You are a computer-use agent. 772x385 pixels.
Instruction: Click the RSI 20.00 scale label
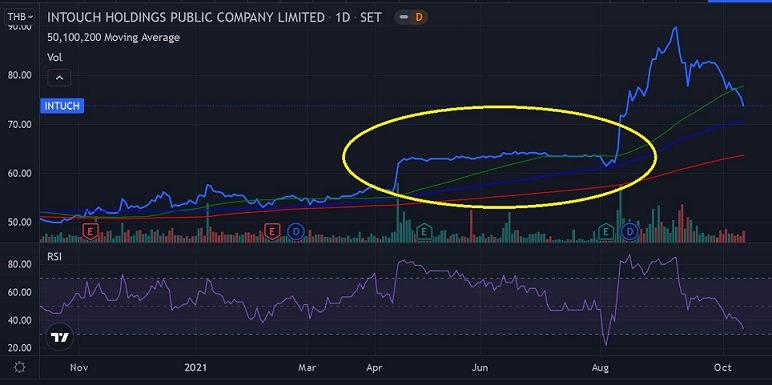(20, 348)
